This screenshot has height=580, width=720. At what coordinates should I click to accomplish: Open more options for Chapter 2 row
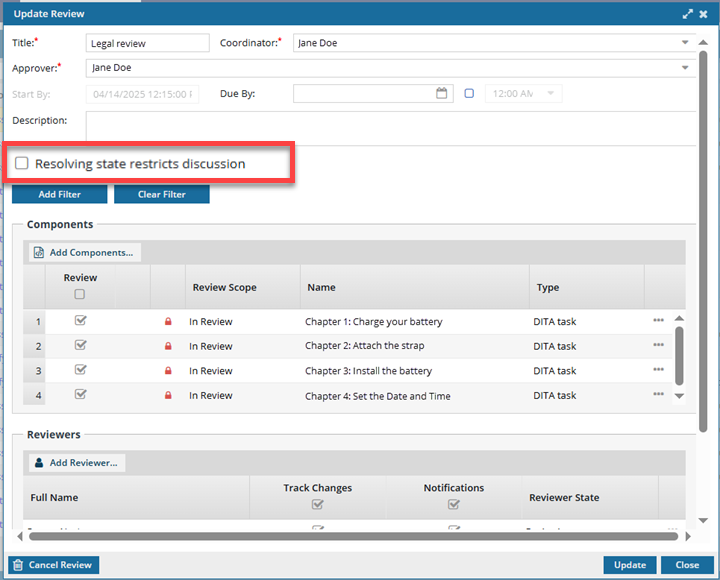658,344
